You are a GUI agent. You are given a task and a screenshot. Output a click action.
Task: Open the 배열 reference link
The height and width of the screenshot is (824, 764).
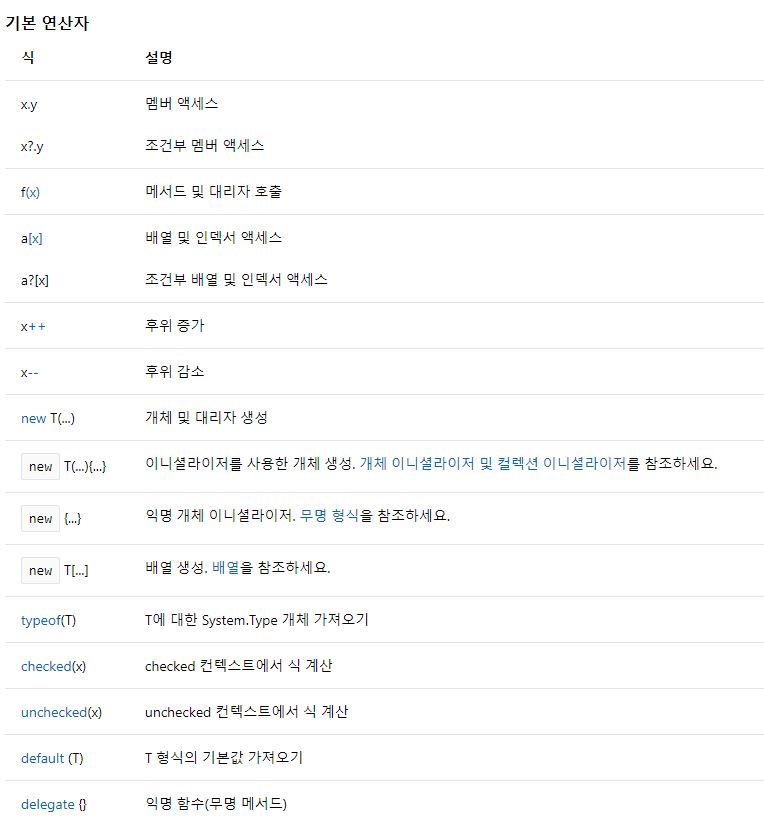click(x=225, y=568)
